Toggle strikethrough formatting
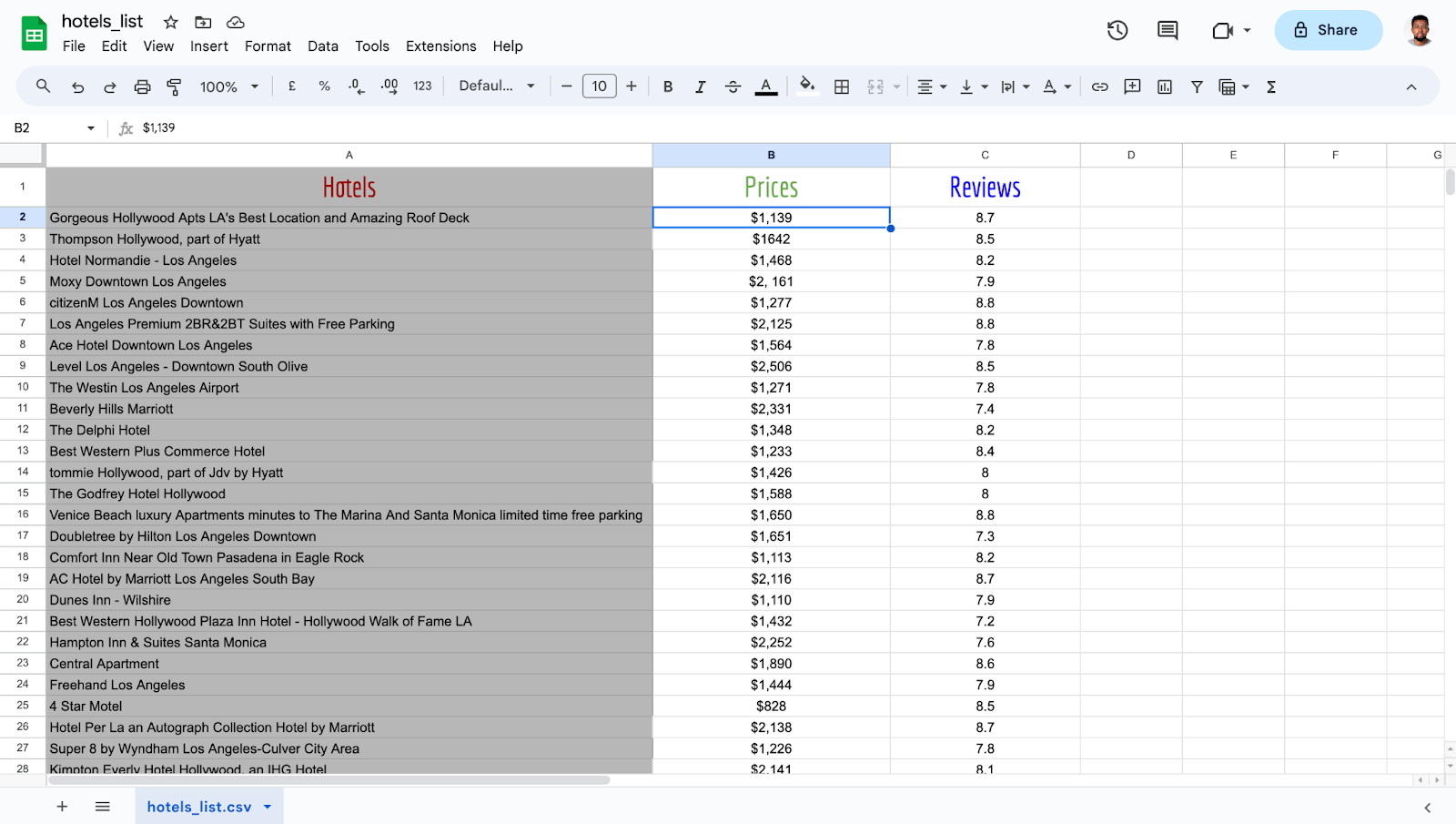Screen dimensions: 1456x824 pos(733,86)
